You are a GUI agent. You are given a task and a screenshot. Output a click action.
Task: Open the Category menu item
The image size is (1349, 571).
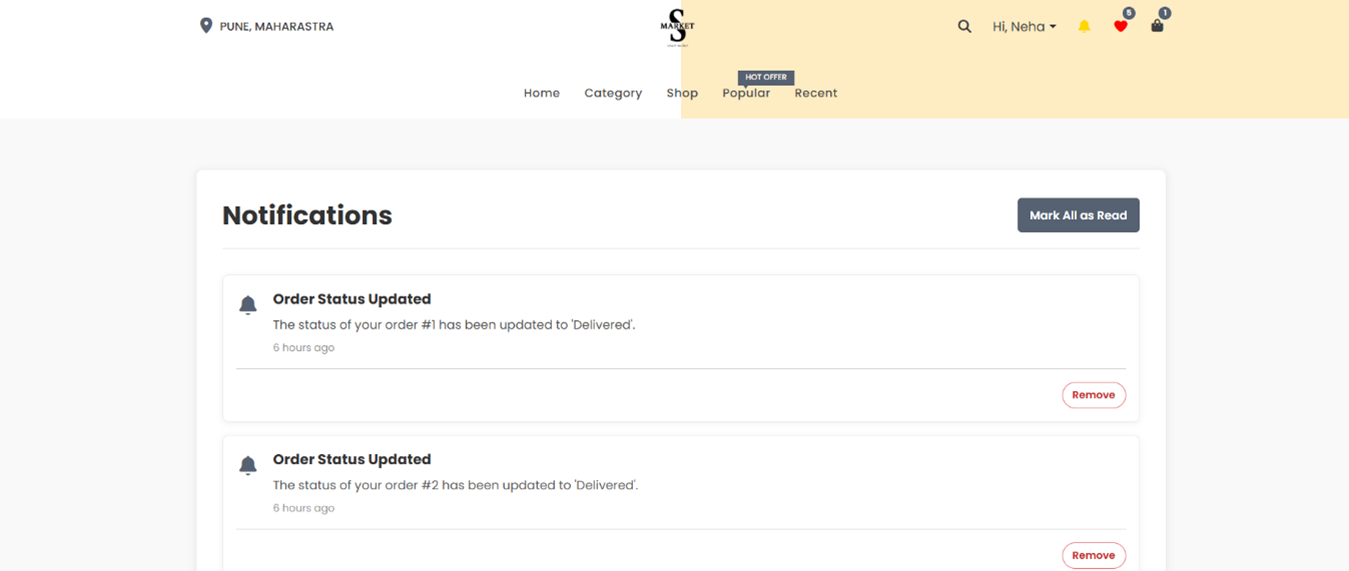613,93
